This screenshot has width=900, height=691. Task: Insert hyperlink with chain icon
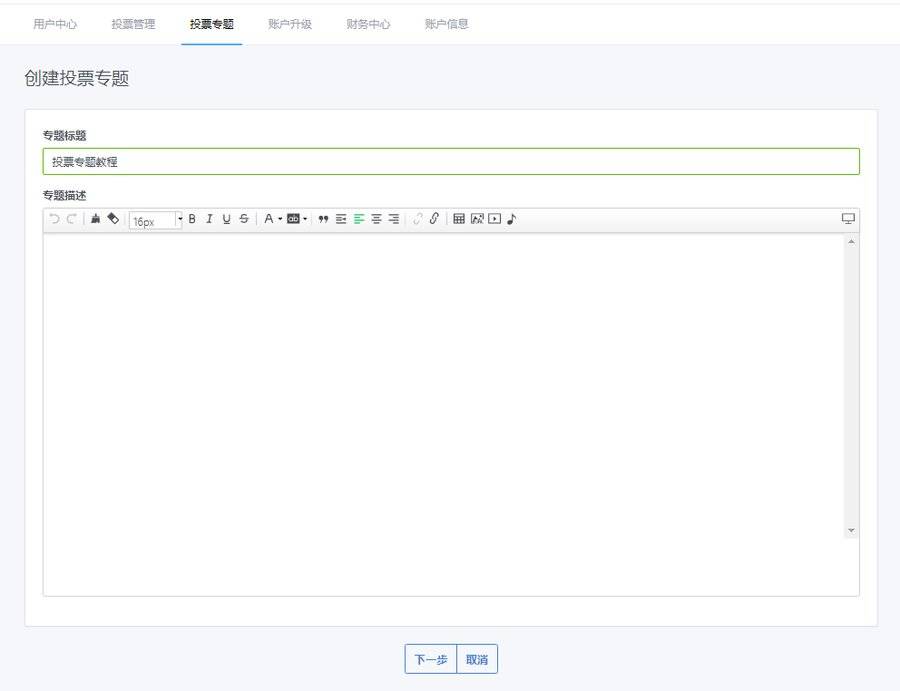(x=435, y=219)
